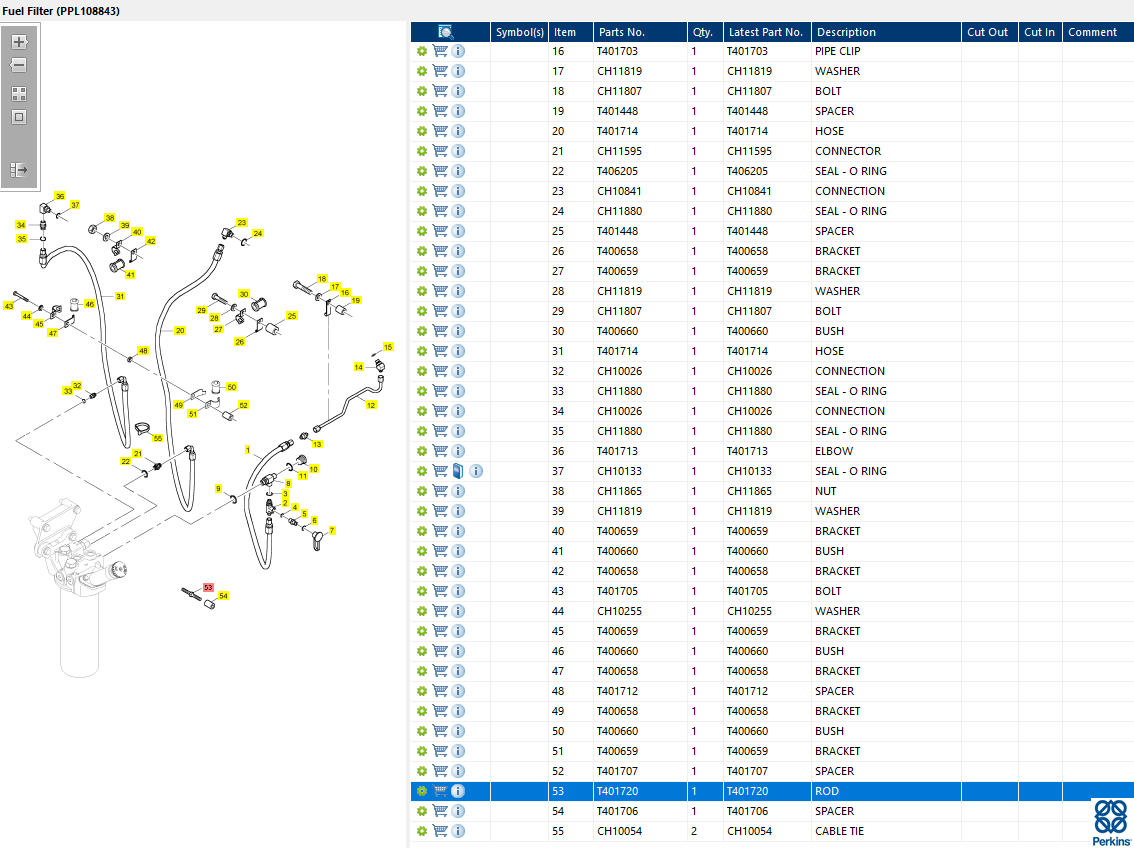Open info for item 30 BUSH
The height and width of the screenshot is (848, 1134).
pos(458,331)
